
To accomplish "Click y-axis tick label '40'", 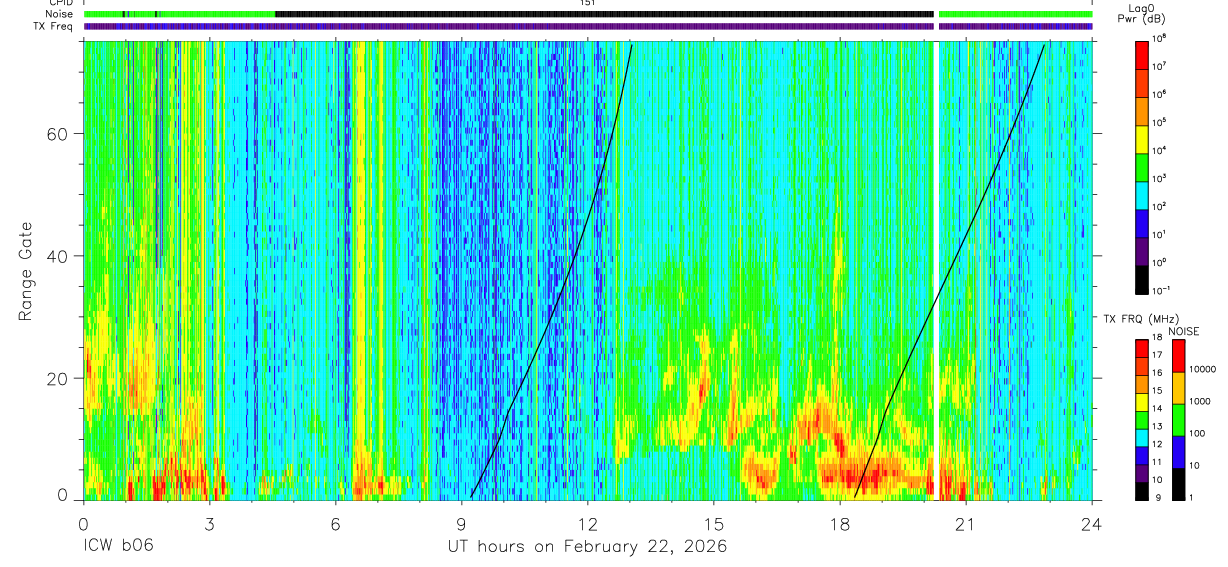I will (56, 256).
